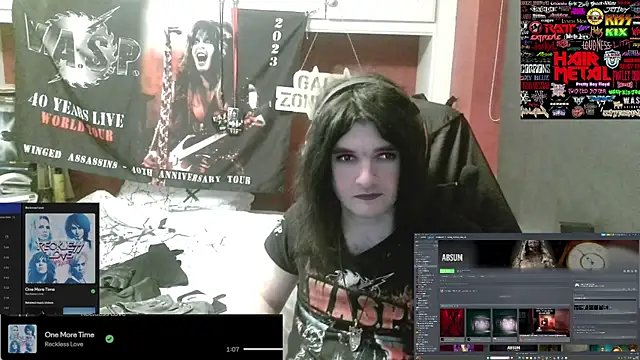Play the video thumbnail in the Steam activity row

pyautogui.click(x=544, y=322)
